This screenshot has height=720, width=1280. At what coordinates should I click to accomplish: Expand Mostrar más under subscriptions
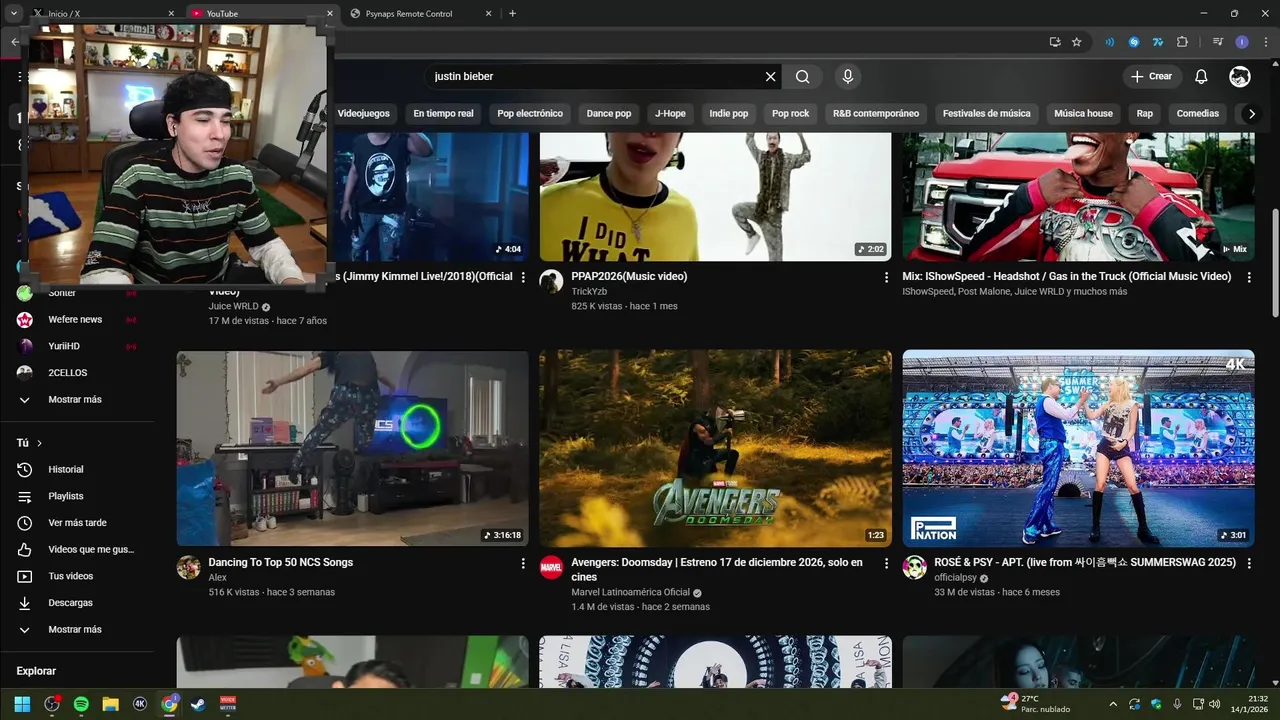76,400
